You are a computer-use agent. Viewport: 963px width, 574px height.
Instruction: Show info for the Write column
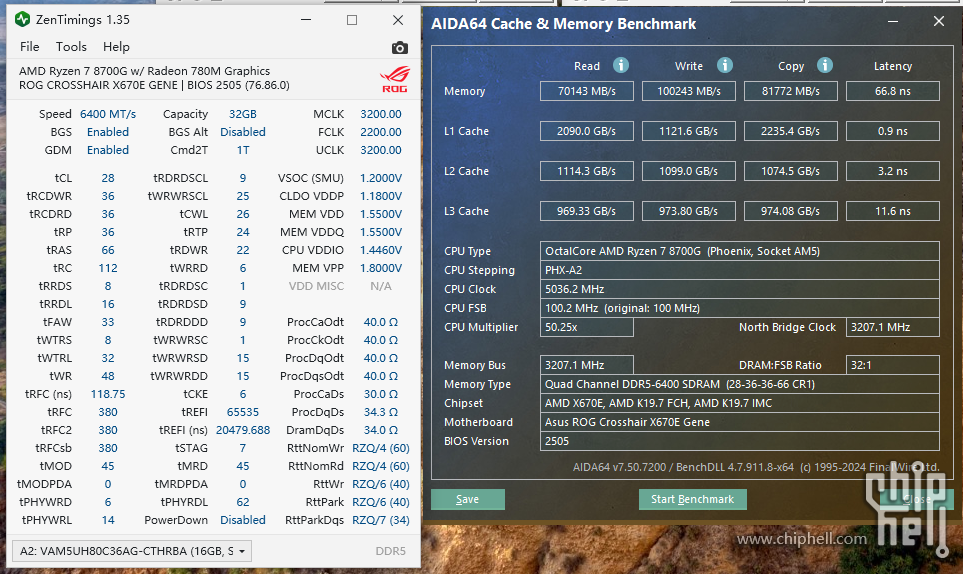coord(725,65)
